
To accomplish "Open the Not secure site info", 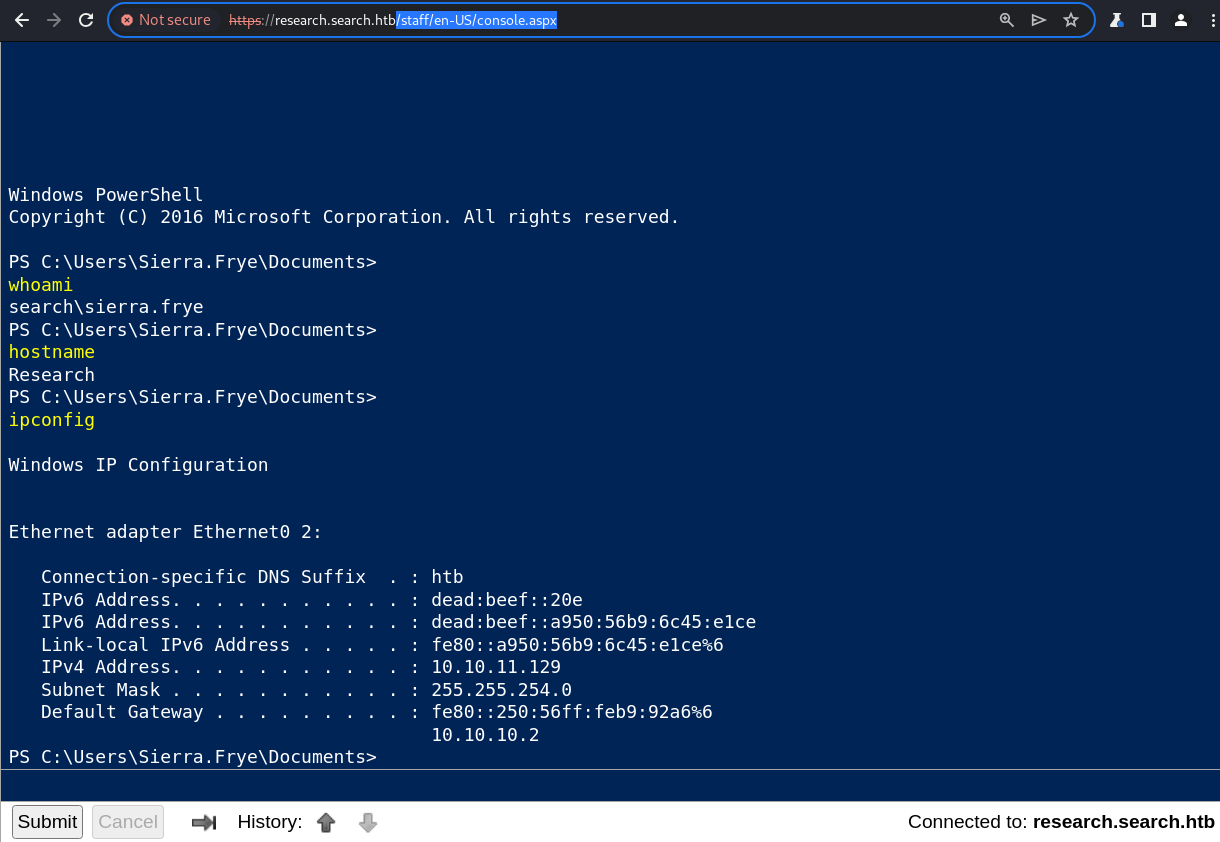I will click(166, 20).
